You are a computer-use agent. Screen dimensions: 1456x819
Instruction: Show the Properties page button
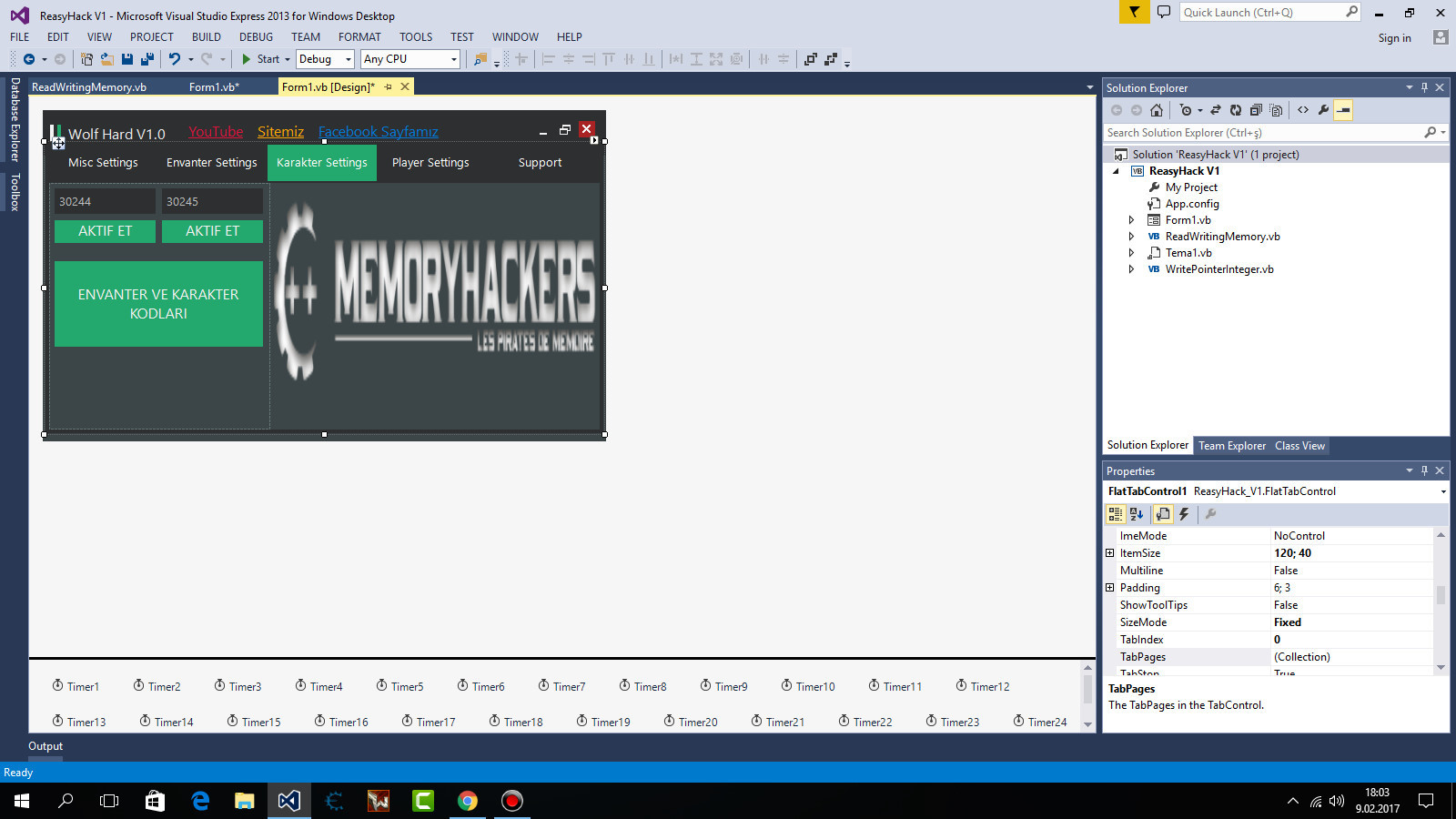(1163, 514)
